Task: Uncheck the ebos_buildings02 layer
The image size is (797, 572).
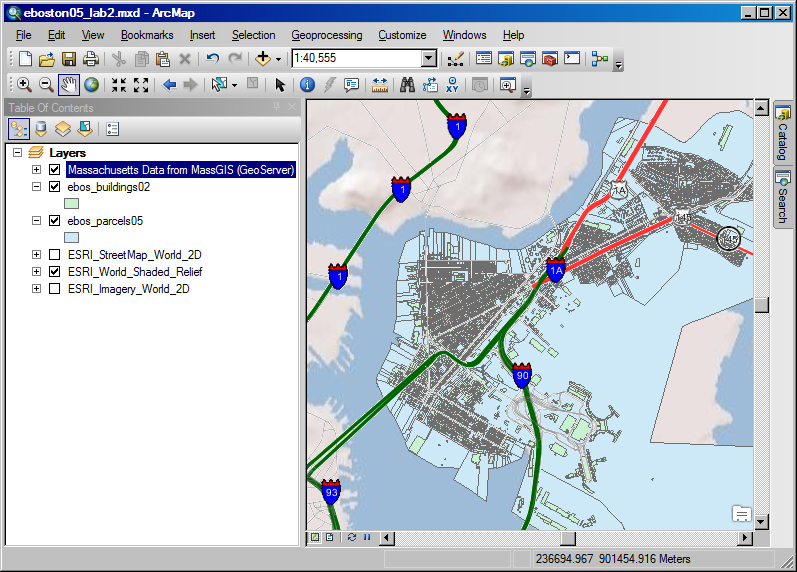Action: pos(55,187)
